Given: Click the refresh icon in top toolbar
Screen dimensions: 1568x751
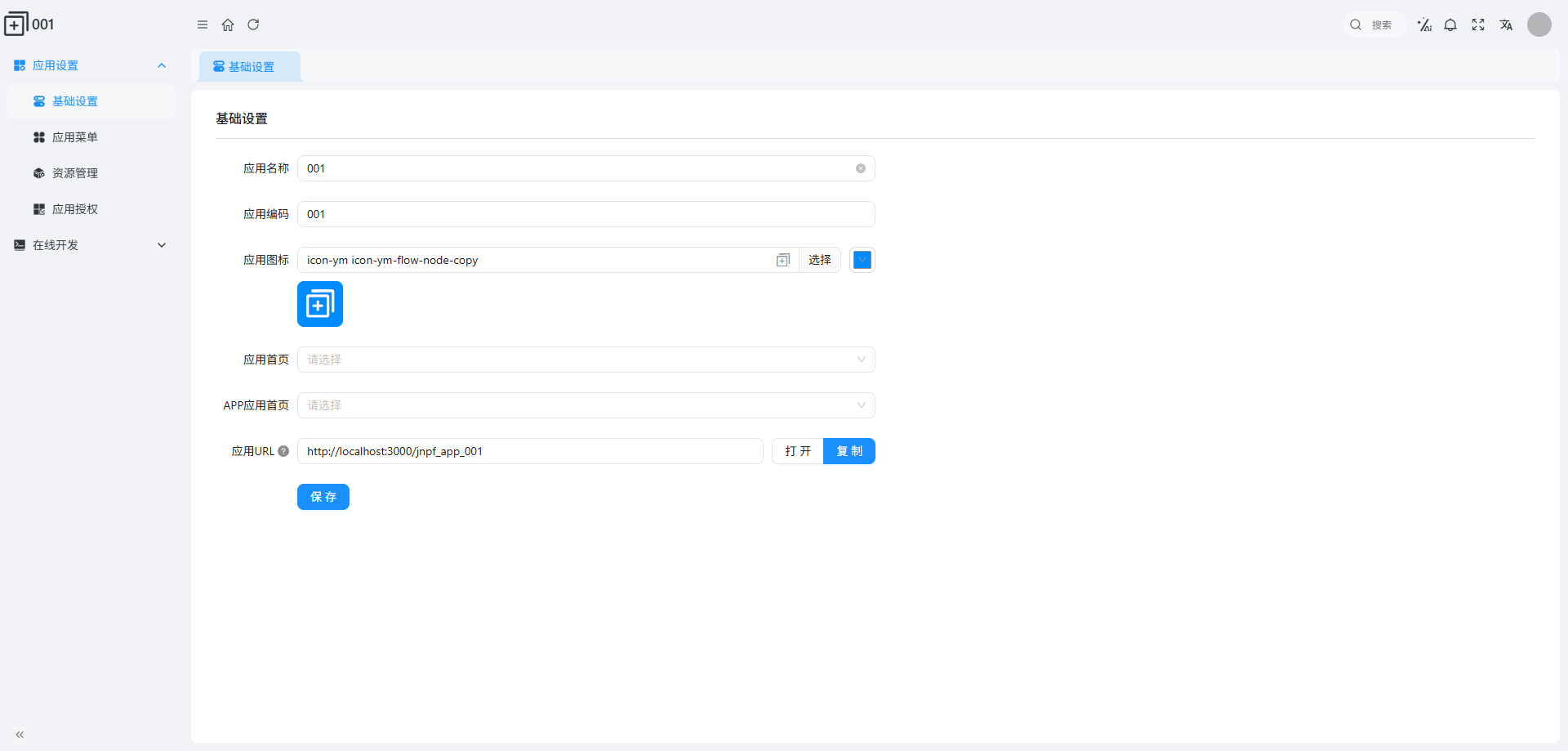Looking at the screenshot, I should (x=253, y=25).
